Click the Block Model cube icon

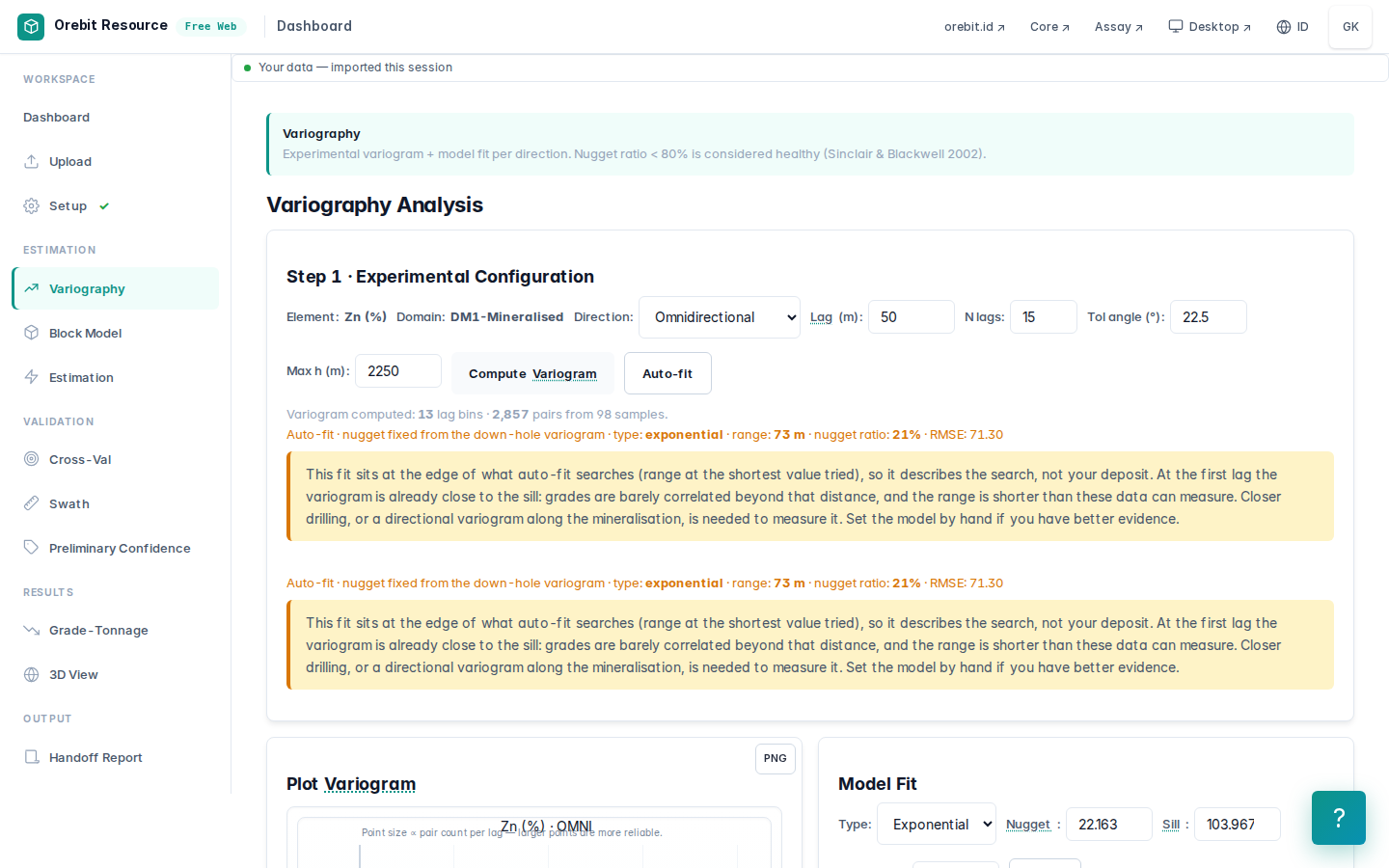(32, 333)
